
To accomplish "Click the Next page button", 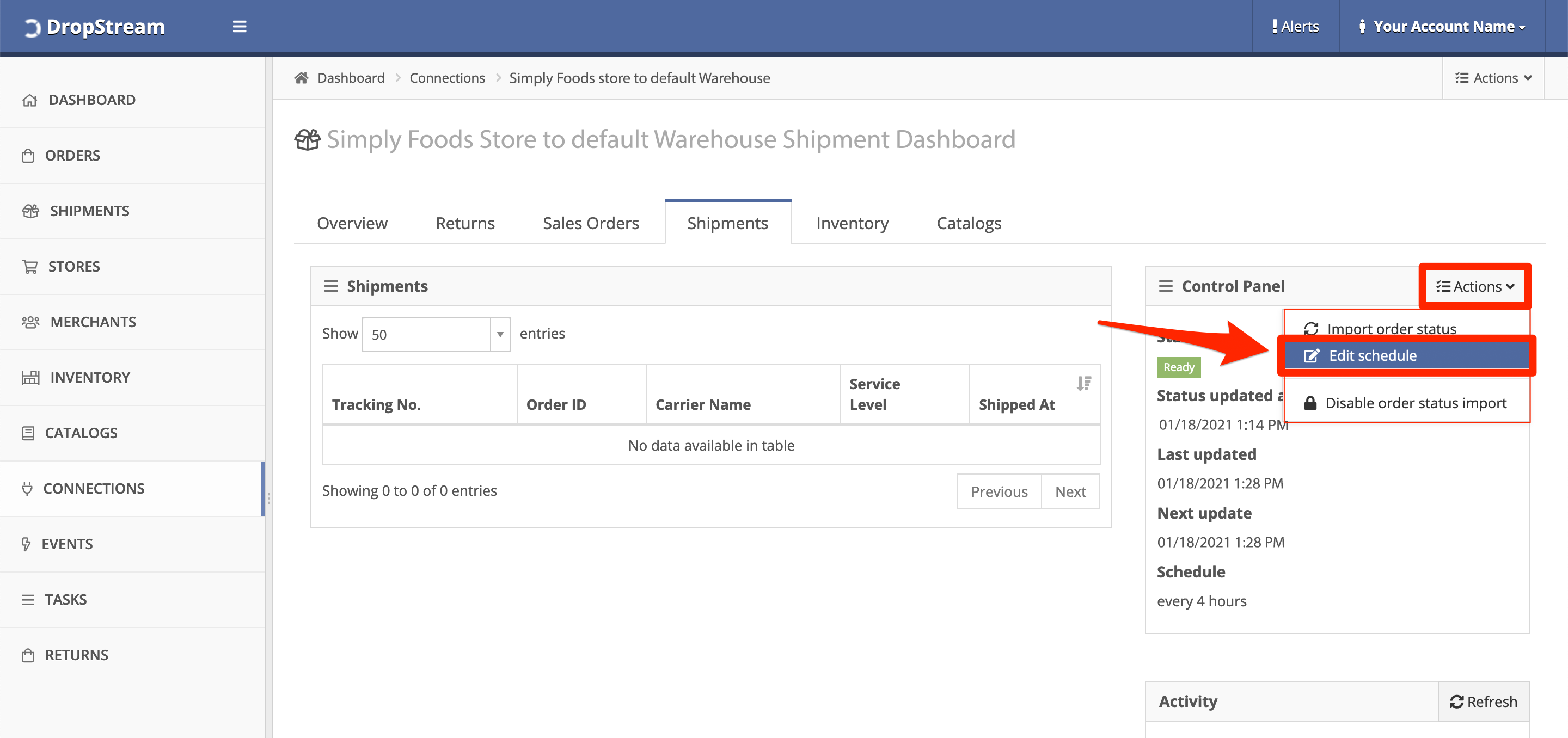I will point(1070,491).
